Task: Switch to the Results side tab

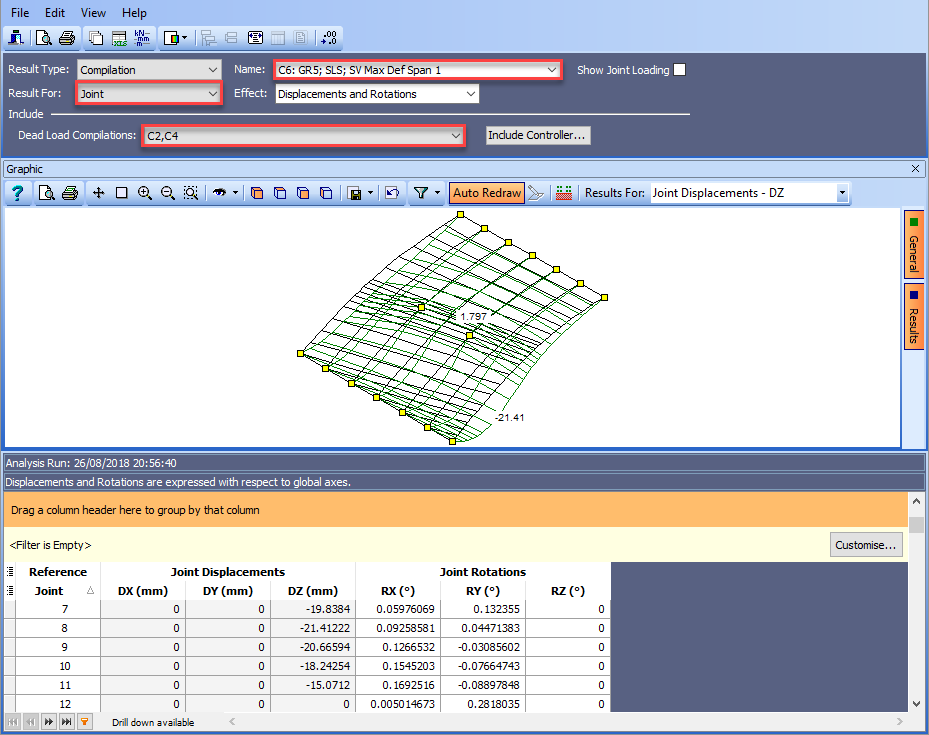Action: click(914, 317)
